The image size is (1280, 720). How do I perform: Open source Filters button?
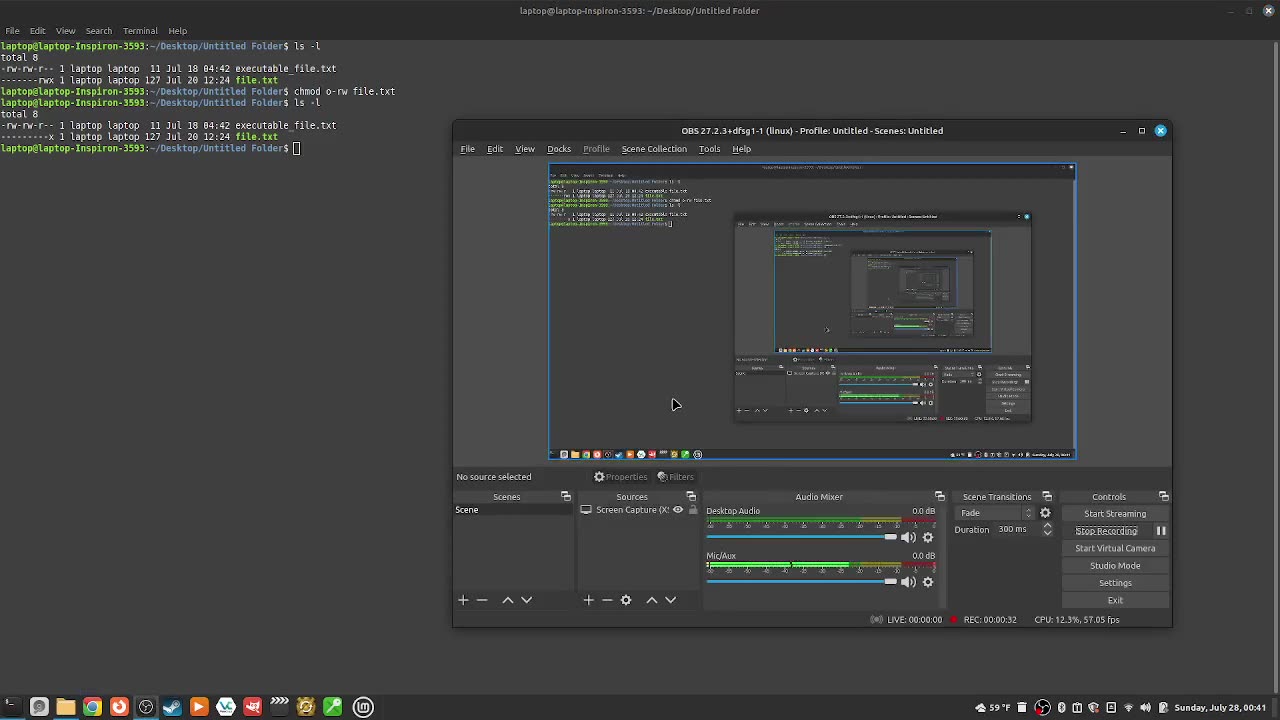[x=676, y=477]
